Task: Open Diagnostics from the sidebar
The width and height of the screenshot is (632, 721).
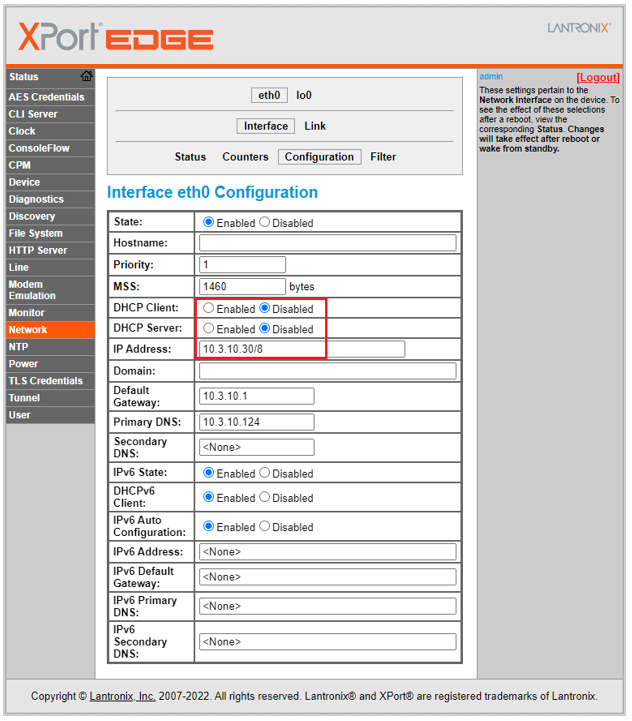Action: (x=51, y=199)
